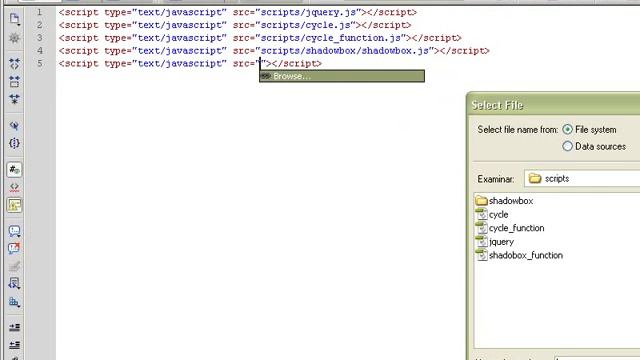Click the Remove Comment icon
The image size is (640, 360).
tap(14, 249)
